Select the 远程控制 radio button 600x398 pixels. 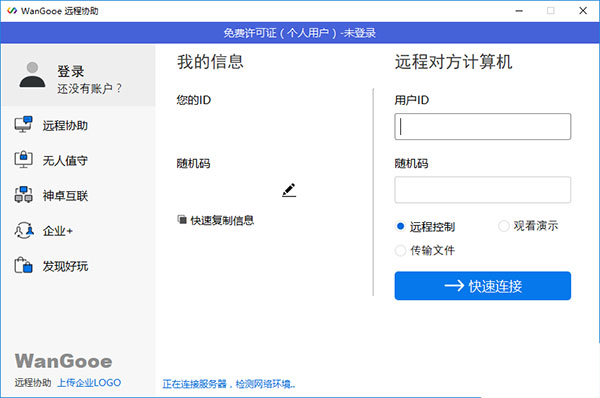[400, 226]
